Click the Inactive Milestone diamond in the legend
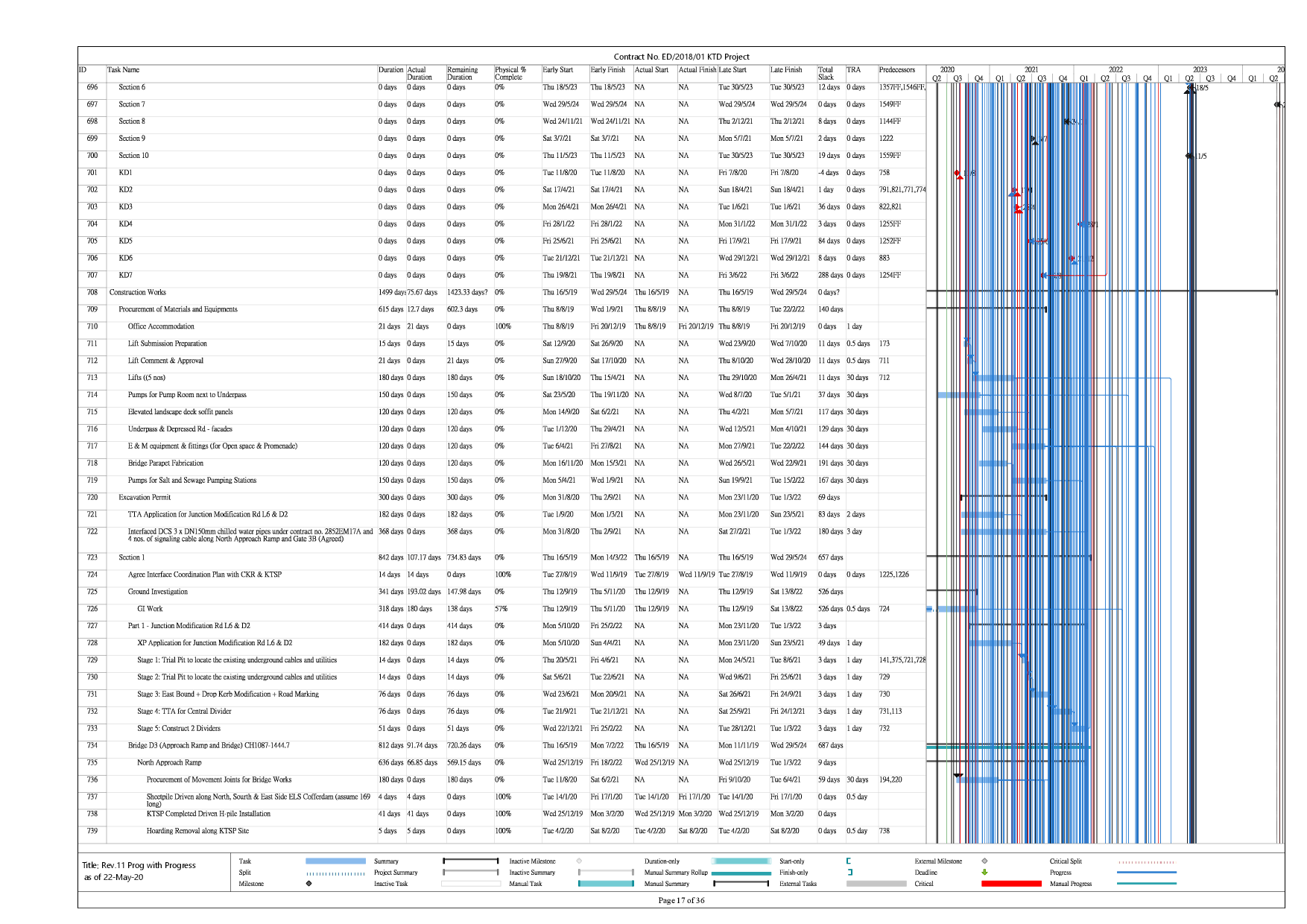Viewport: 1307px width, 924px height. coord(579,861)
